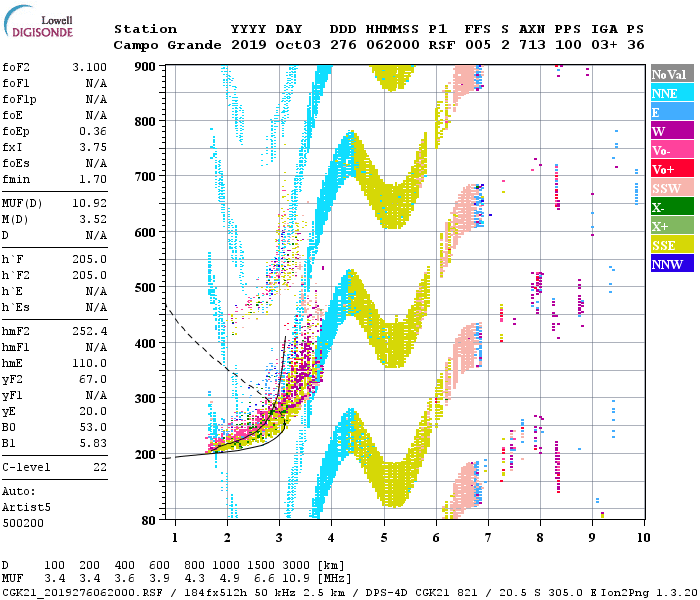Select the NoVal gray legend swatch

(672, 74)
